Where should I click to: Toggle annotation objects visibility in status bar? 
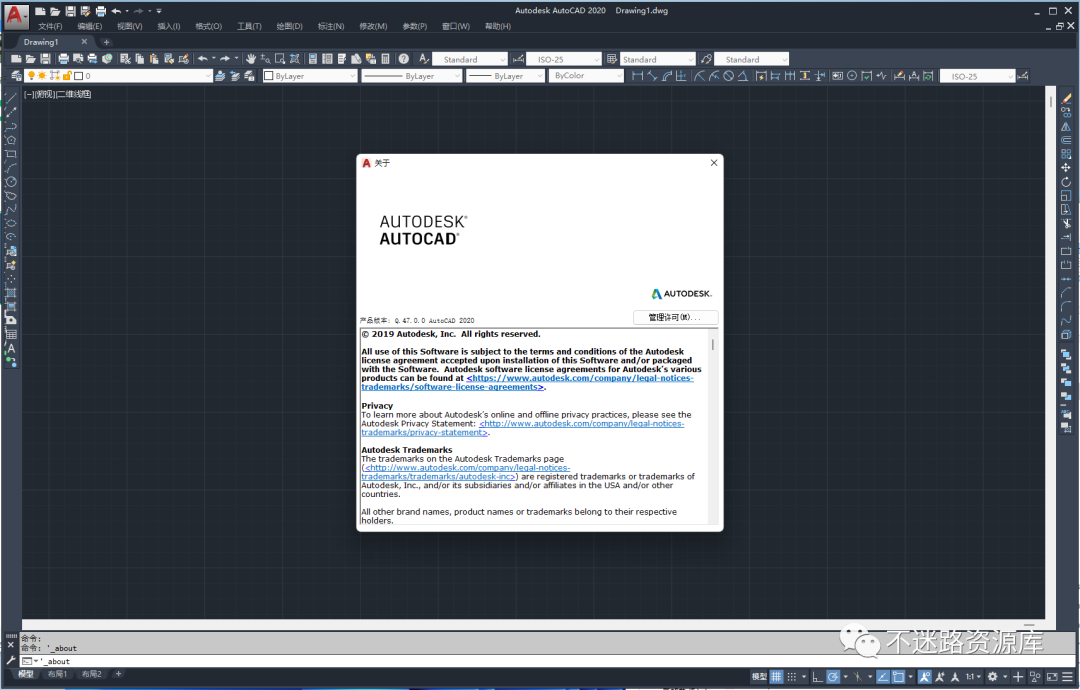(924, 676)
